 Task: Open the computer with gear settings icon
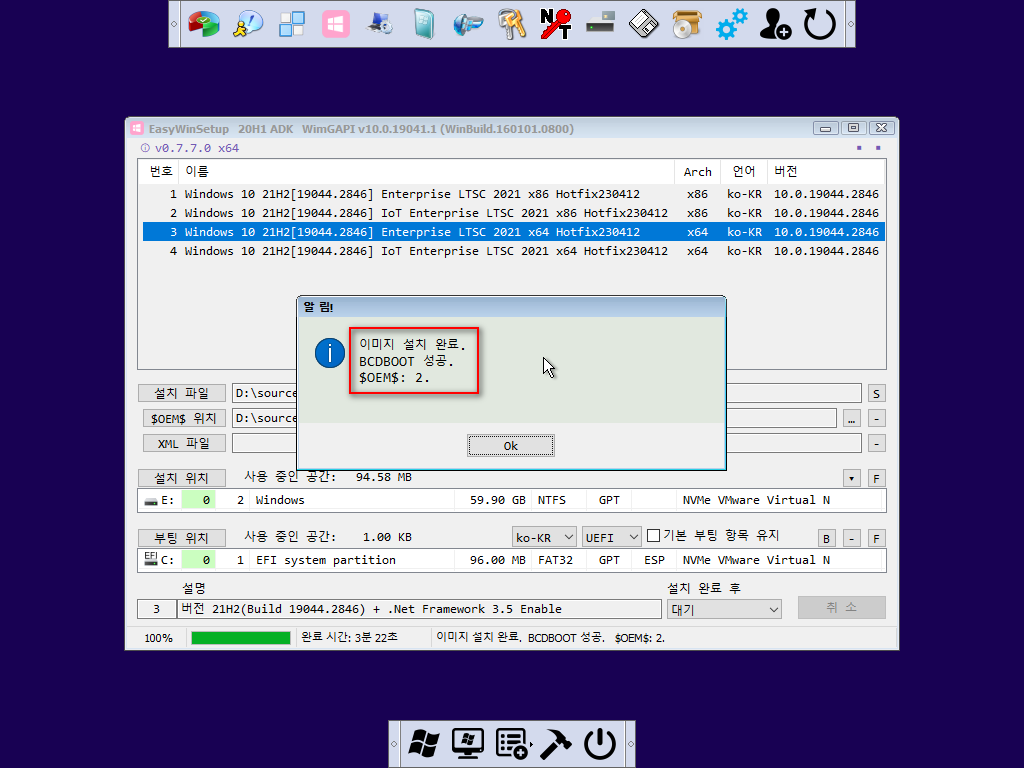click(379, 24)
